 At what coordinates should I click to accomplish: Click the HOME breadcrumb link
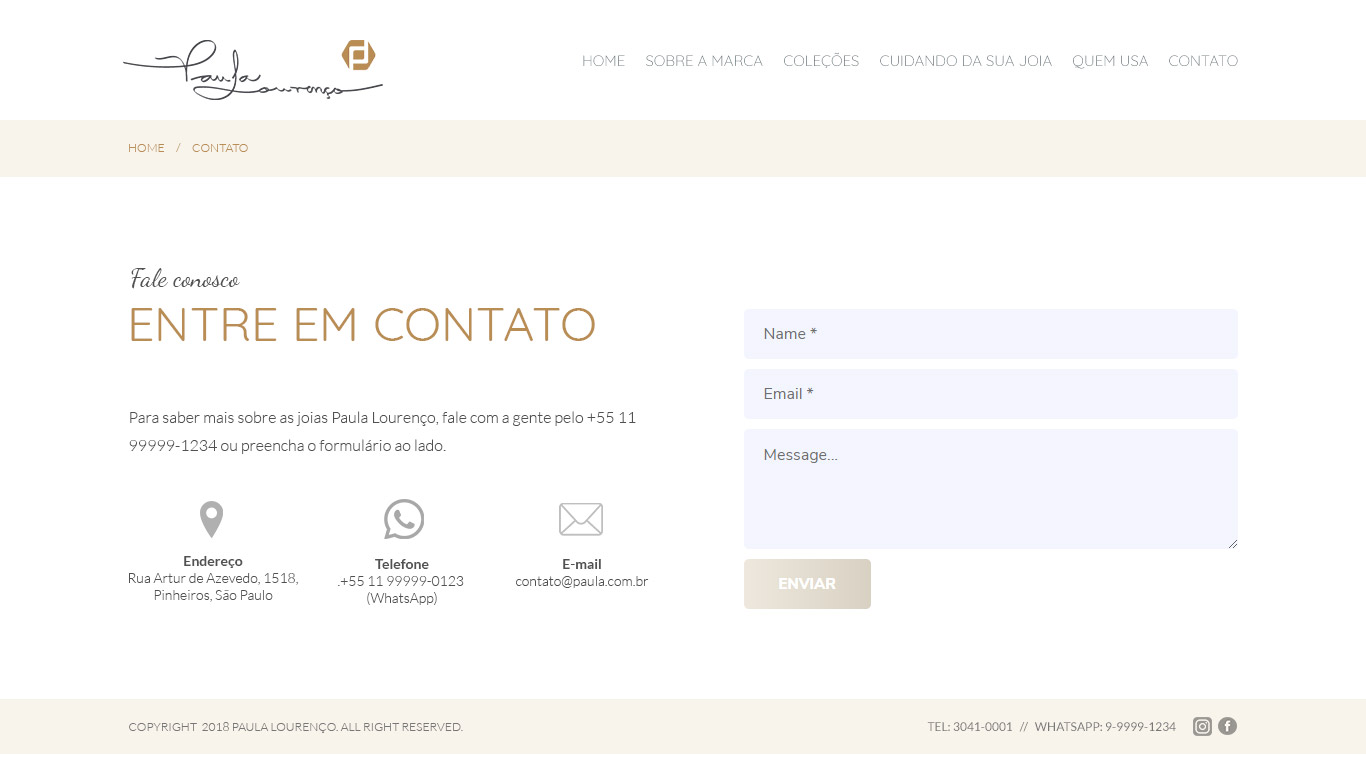coord(146,148)
